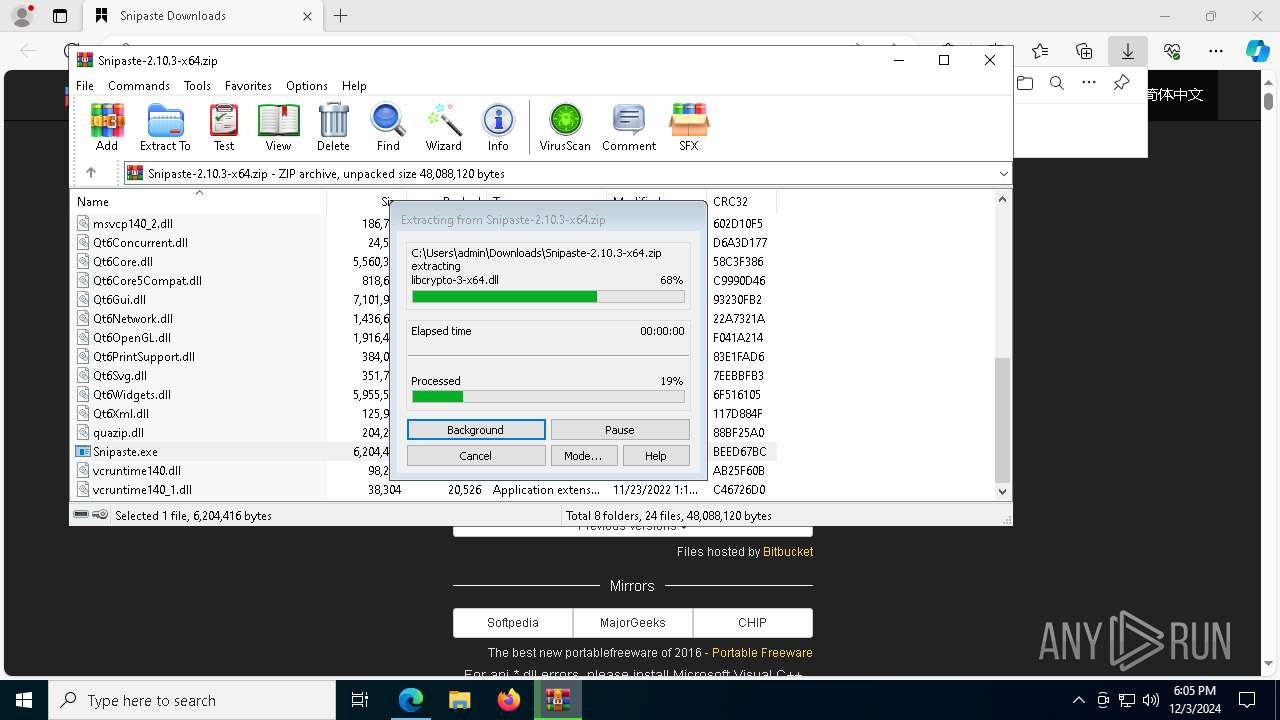
Task: Open the Windows Start menu
Action: pyautogui.click(x=24, y=700)
